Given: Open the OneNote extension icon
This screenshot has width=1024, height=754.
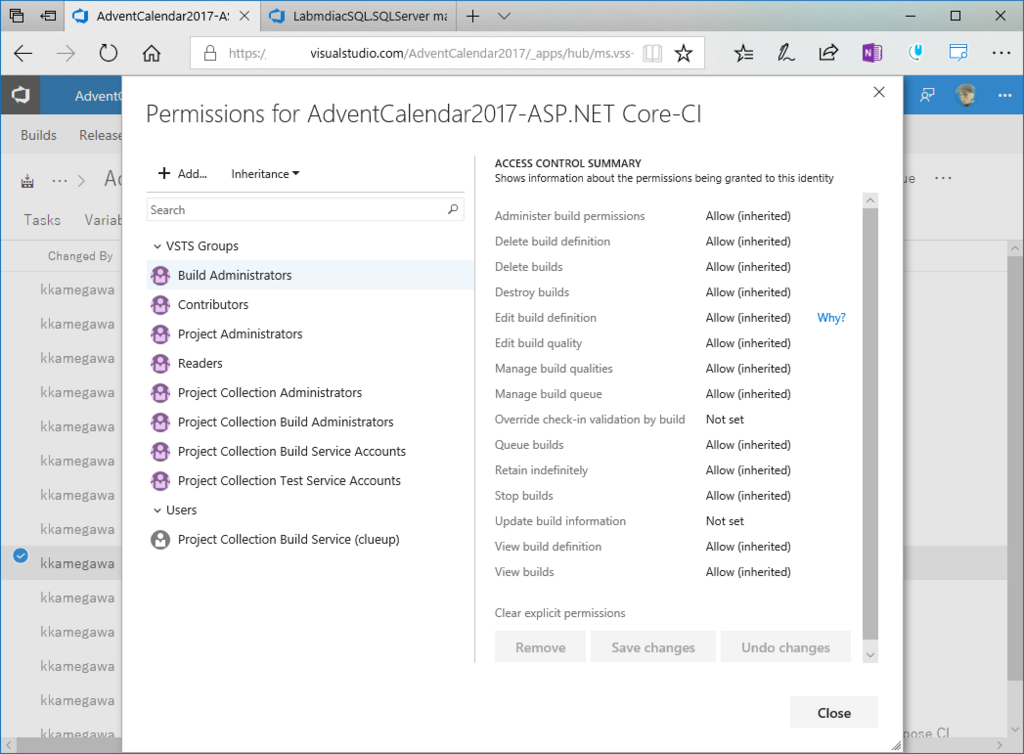Looking at the screenshot, I should coord(872,53).
